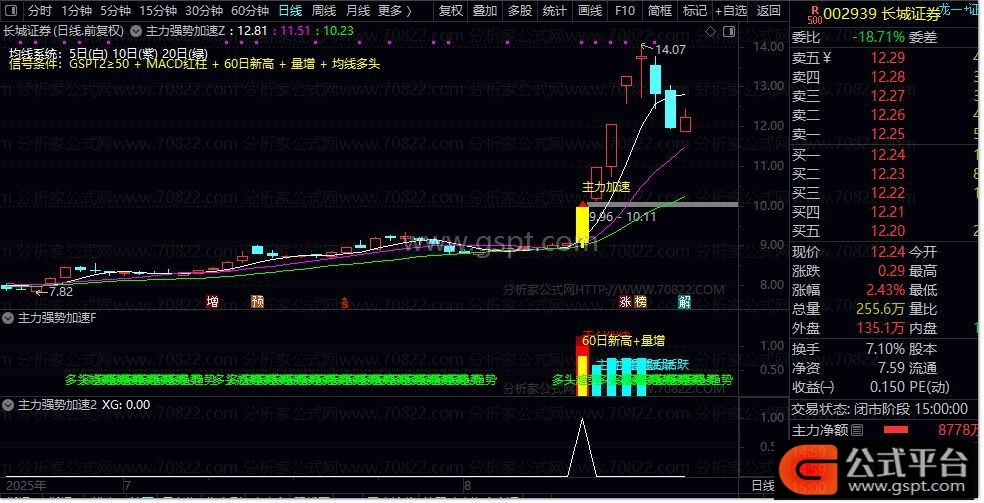Select 买五 price 12.20
The image size is (984, 503).
coord(887,231)
